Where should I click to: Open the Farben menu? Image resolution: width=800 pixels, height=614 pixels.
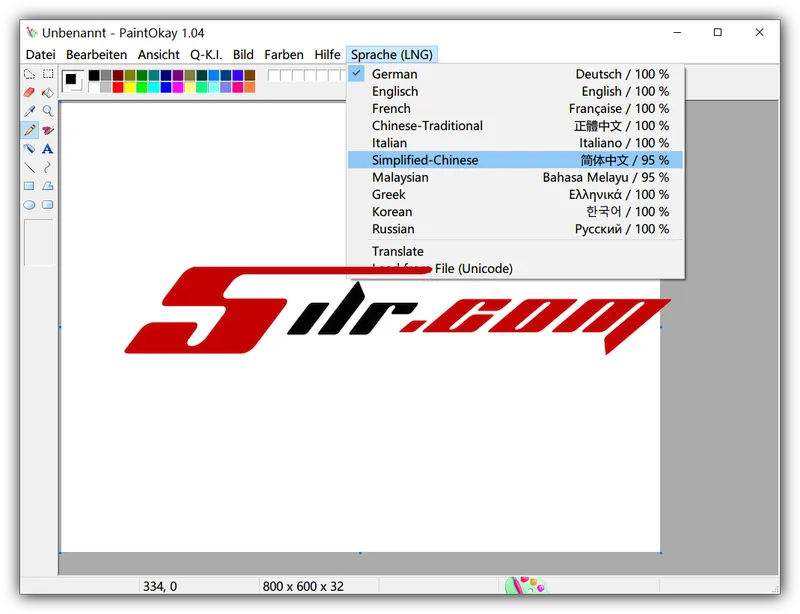pyautogui.click(x=284, y=55)
